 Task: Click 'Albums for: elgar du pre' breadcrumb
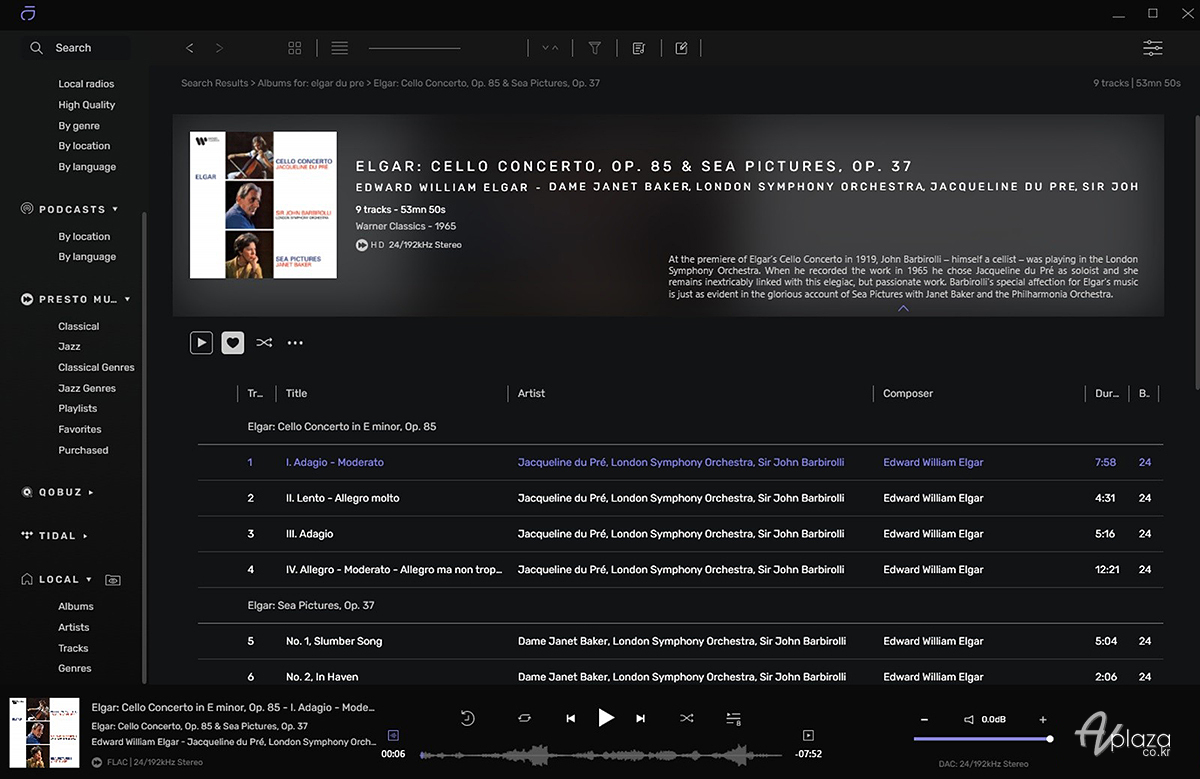(x=311, y=83)
